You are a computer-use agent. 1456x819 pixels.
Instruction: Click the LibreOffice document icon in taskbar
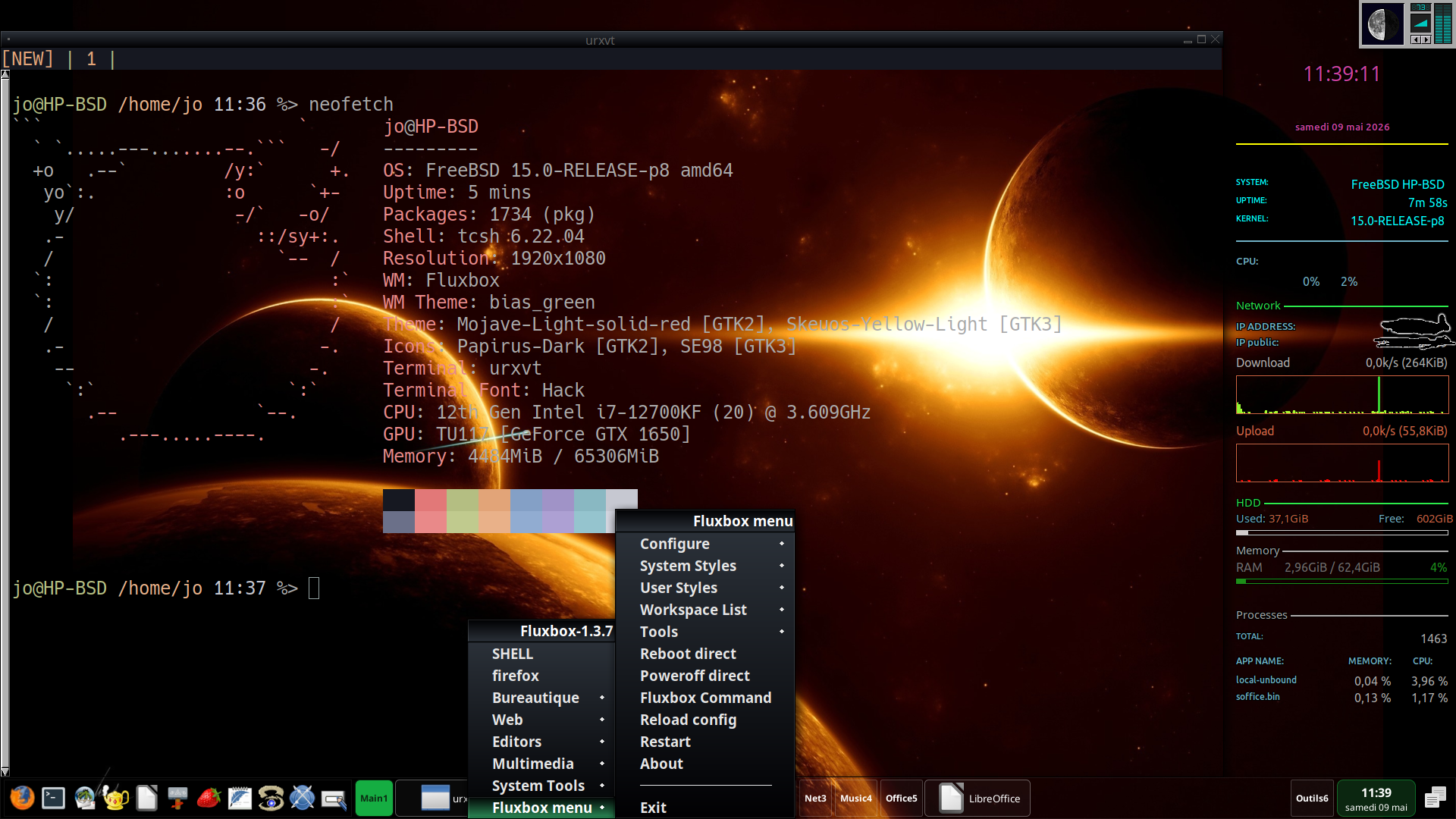pos(951,798)
